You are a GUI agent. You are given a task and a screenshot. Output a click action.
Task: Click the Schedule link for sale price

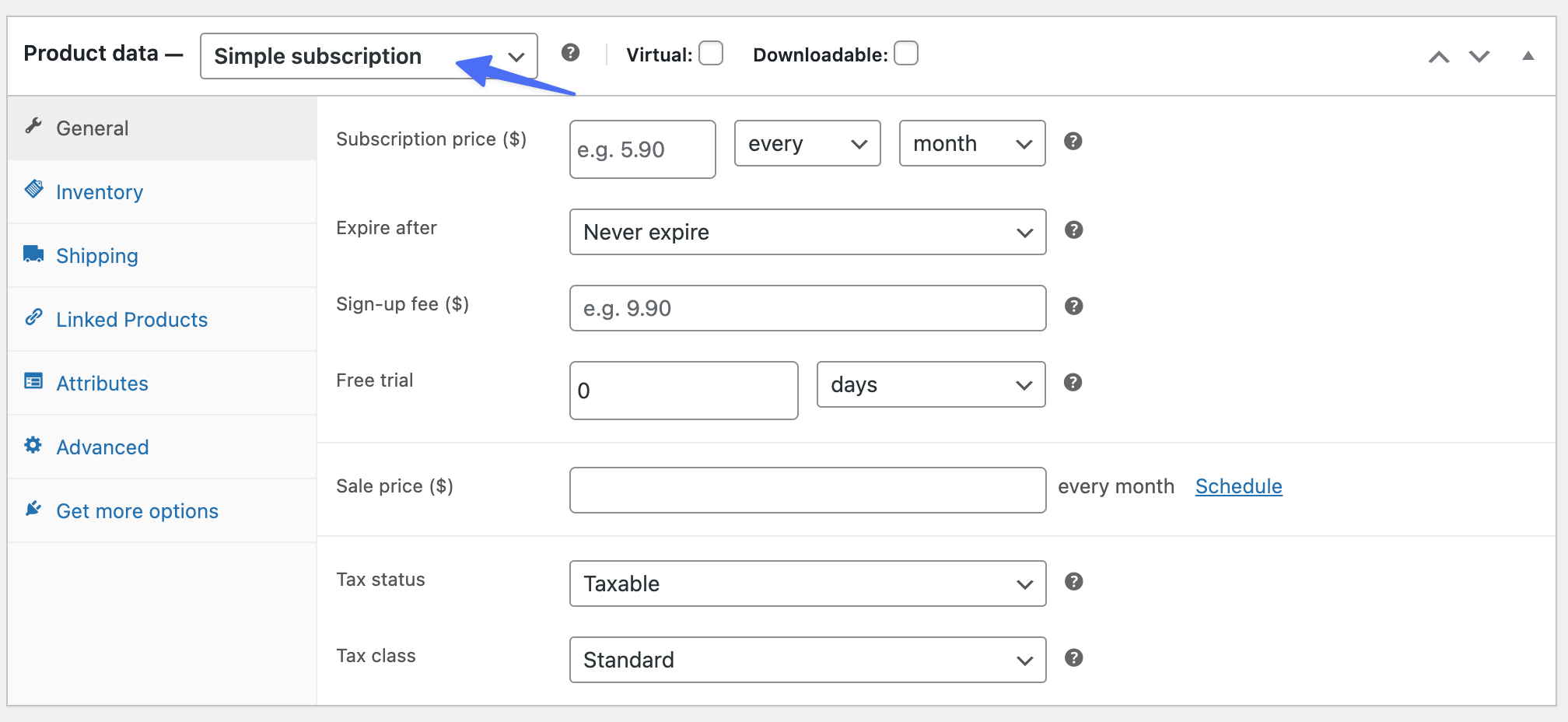coord(1237,485)
